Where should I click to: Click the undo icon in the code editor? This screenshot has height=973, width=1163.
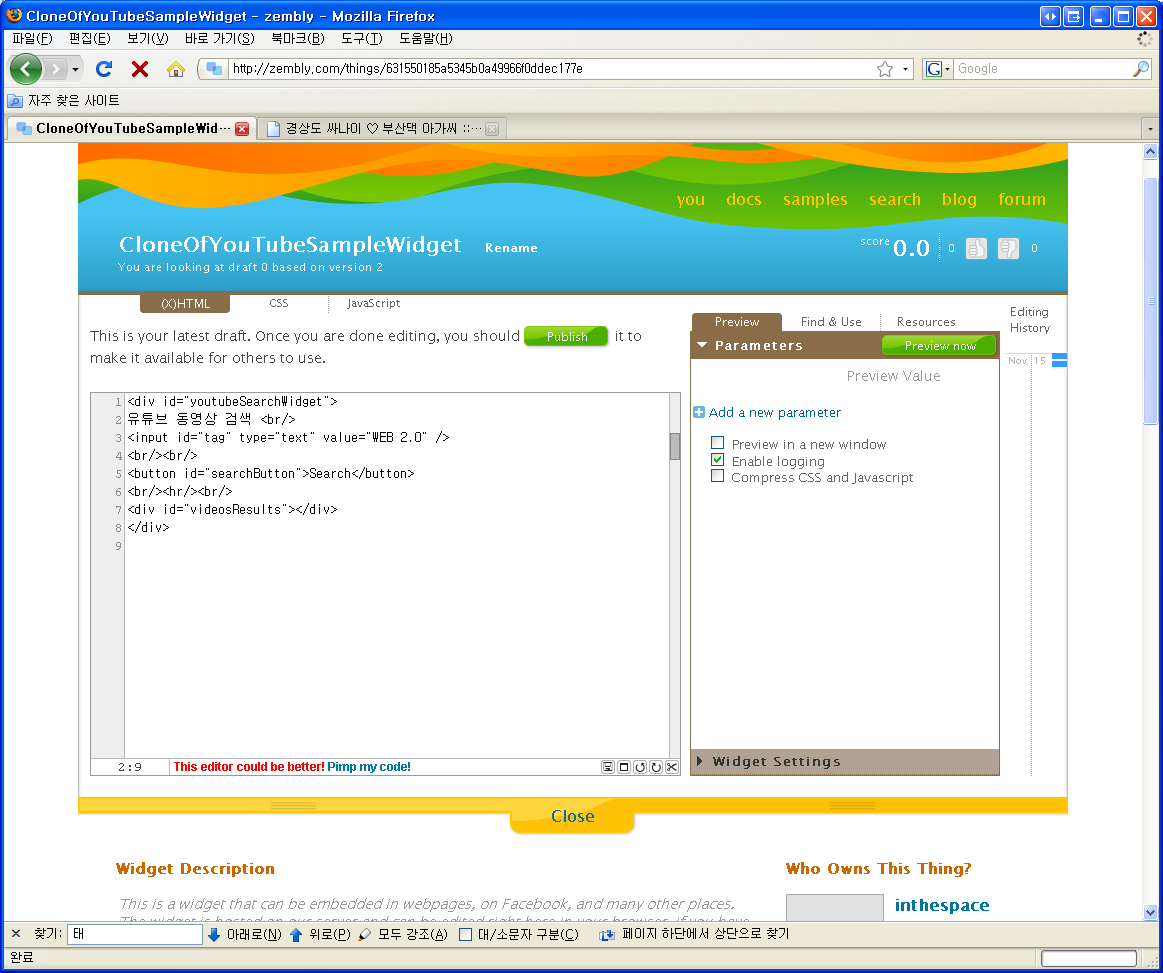(x=639, y=767)
